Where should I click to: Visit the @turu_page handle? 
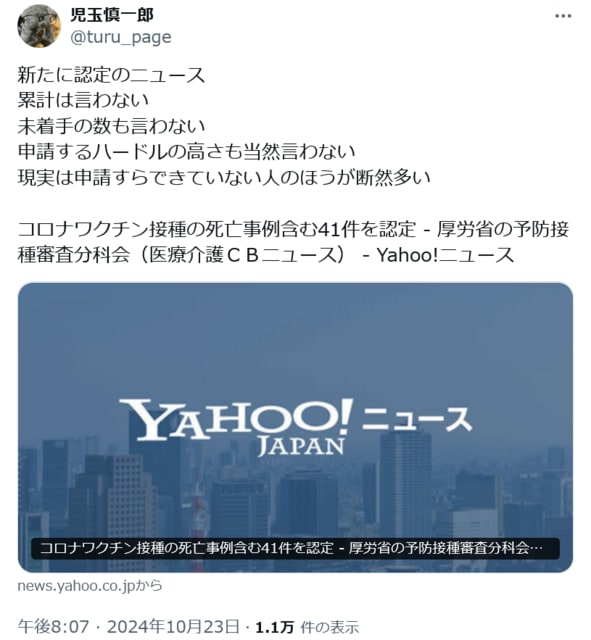click(121, 37)
